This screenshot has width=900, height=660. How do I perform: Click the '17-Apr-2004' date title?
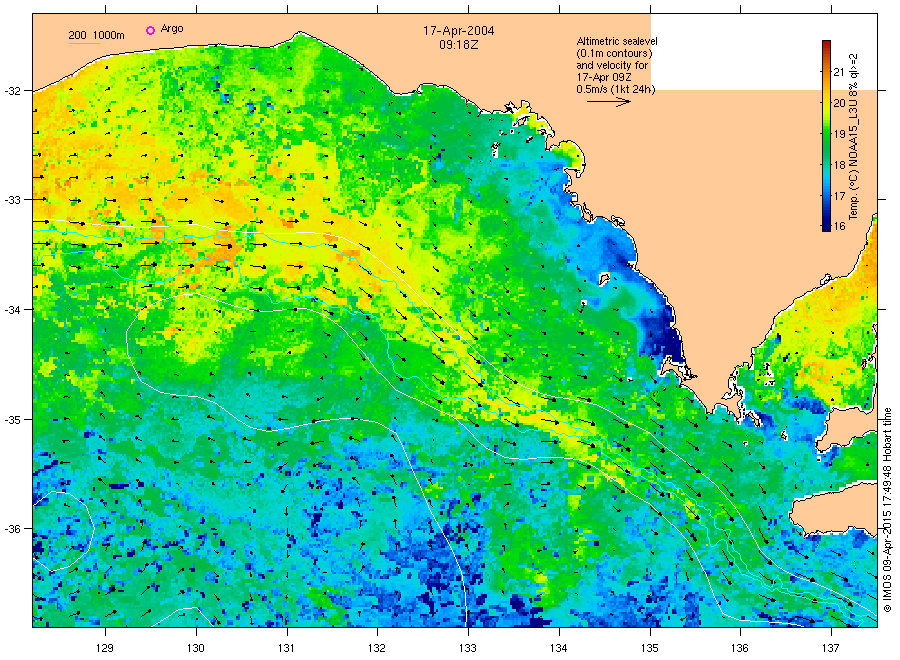click(459, 31)
